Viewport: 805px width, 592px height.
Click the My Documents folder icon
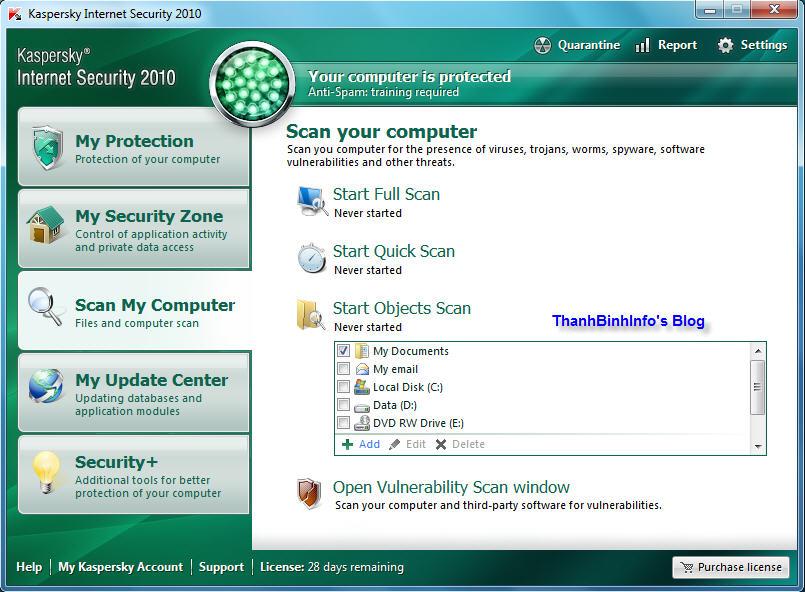[362, 351]
